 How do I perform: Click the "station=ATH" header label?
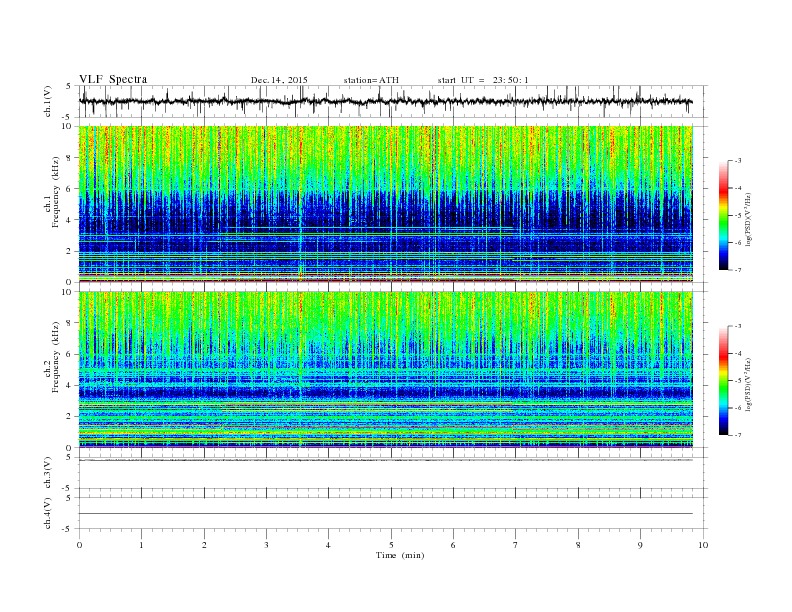371,80
